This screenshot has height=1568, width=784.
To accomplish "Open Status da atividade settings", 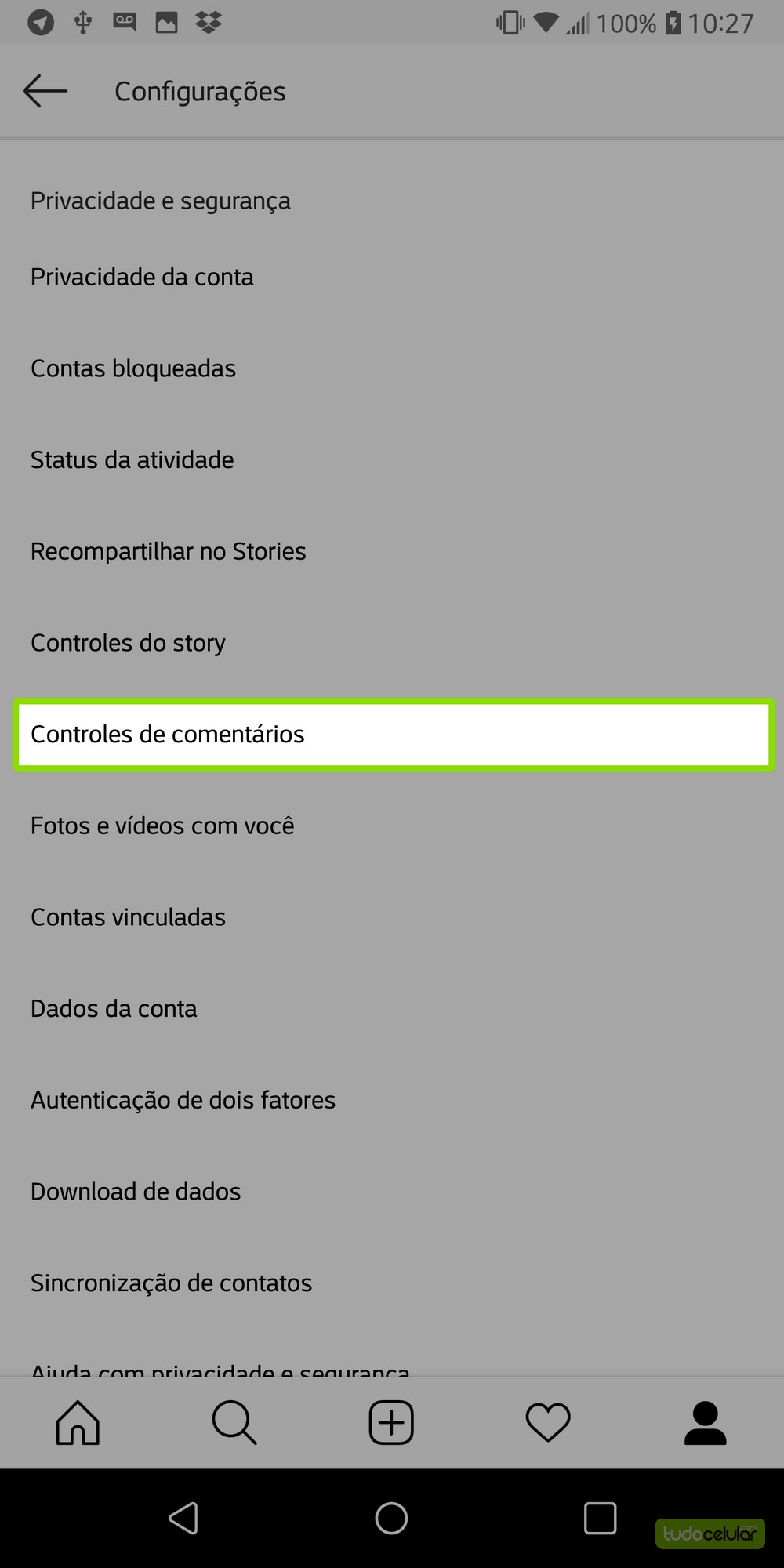I will 132,460.
